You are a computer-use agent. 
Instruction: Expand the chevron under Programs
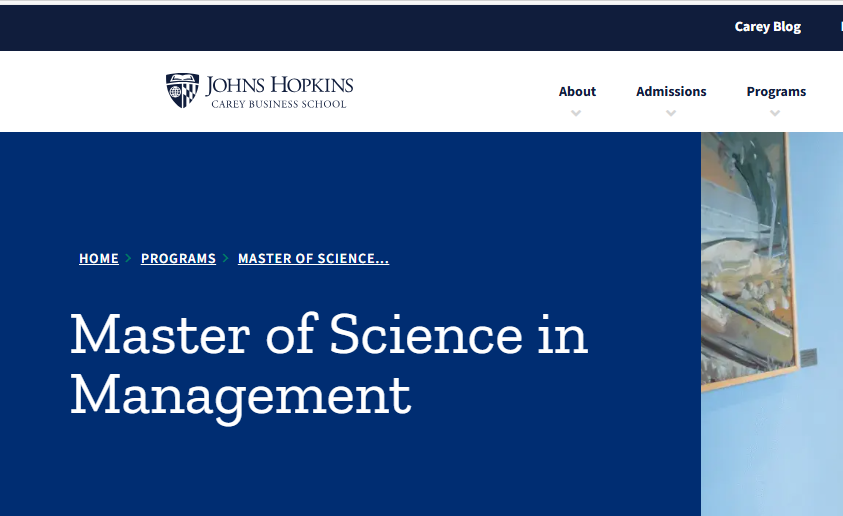pyautogui.click(x=775, y=113)
